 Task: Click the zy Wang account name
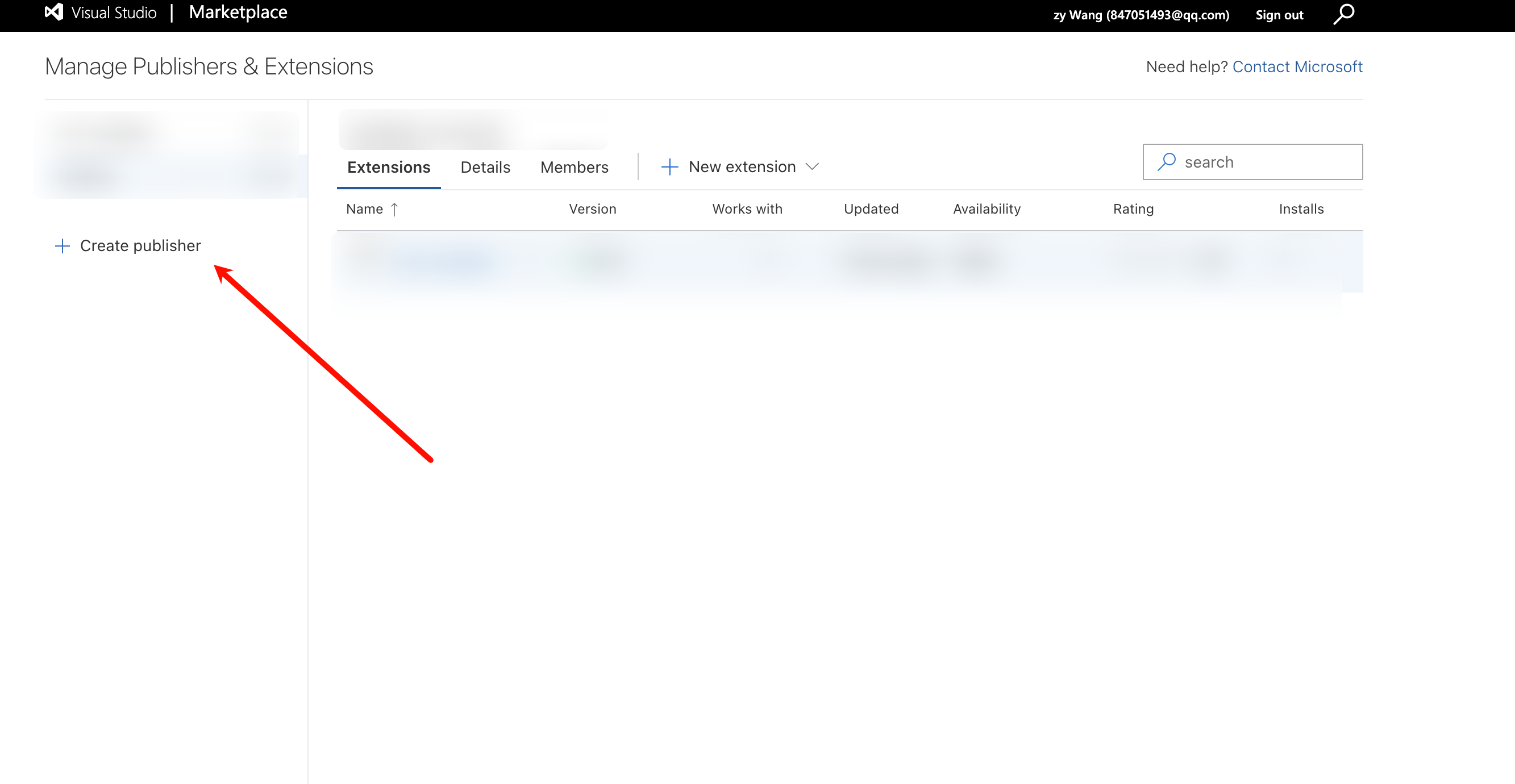1141,15
